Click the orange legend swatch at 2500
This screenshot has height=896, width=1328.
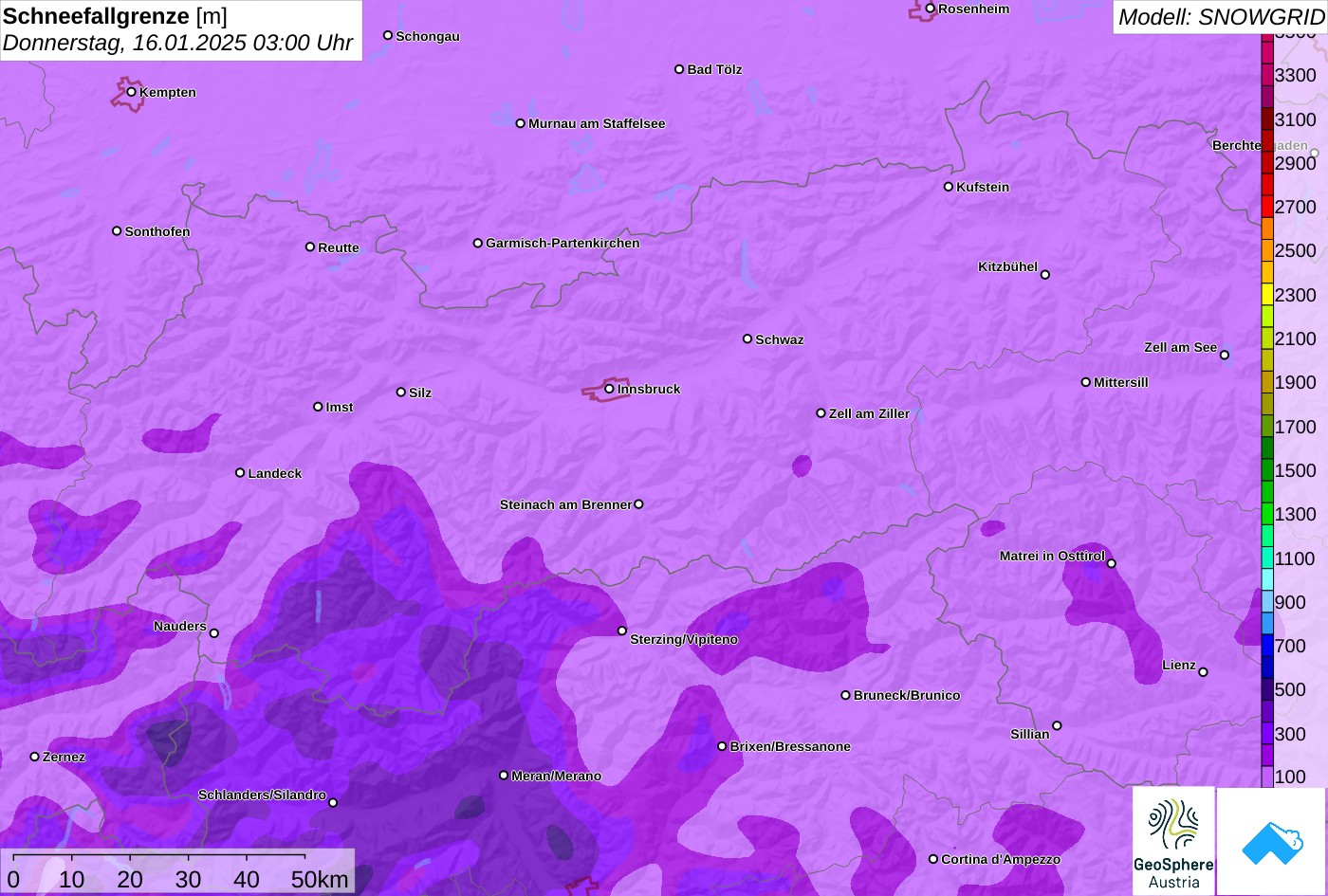point(1267,251)
